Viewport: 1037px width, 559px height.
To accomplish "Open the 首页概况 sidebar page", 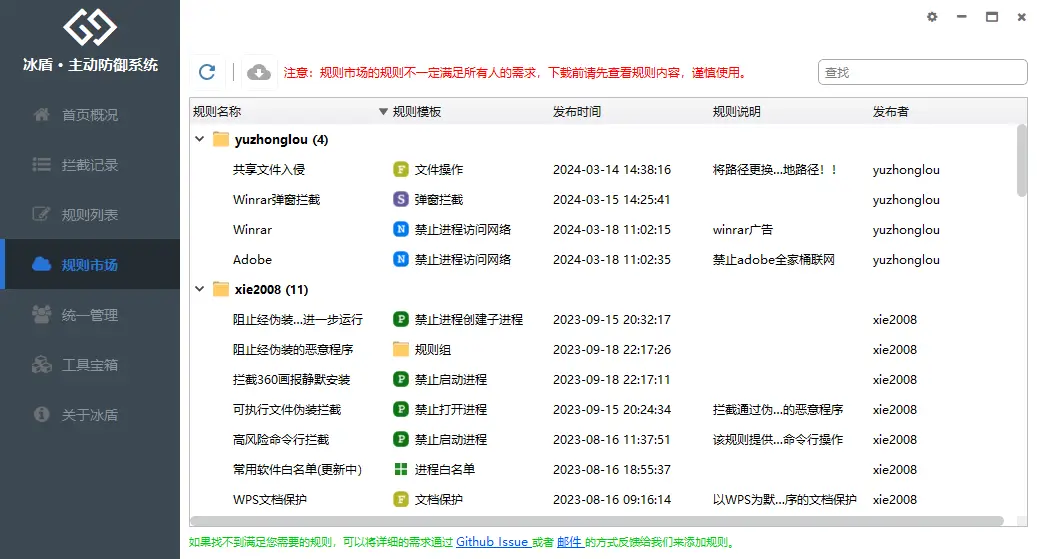I will click(x=89, y=115).
